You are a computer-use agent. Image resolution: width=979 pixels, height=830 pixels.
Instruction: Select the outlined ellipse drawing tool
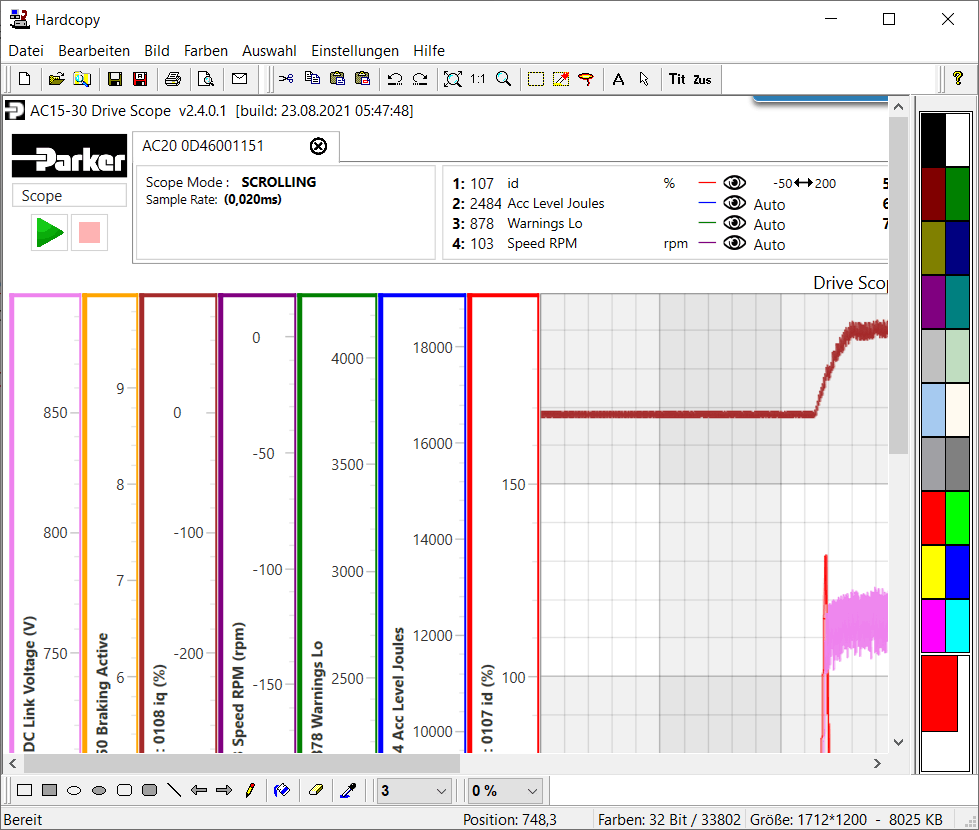coord(74,791)
